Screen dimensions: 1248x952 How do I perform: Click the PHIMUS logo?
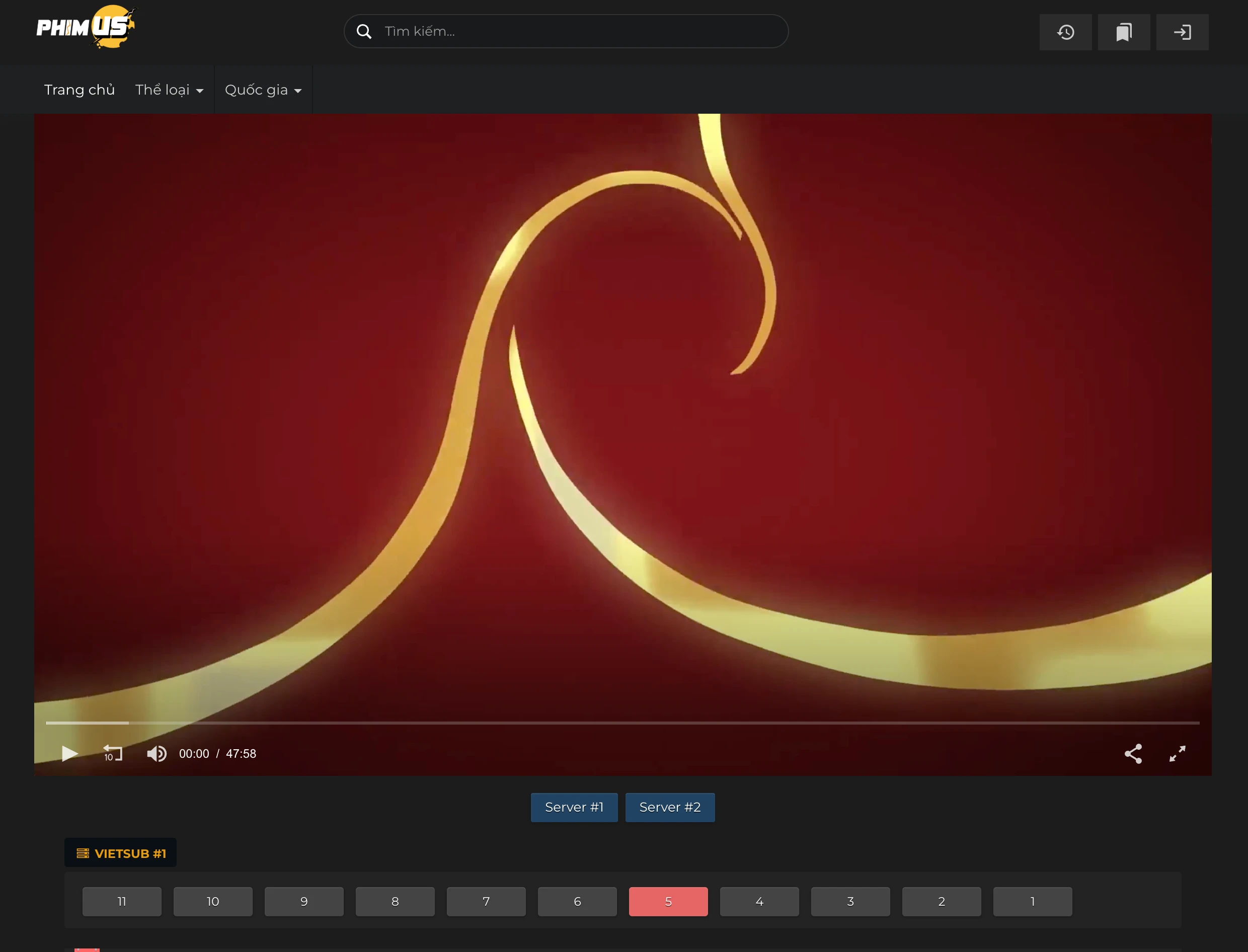[x=85, y=27]
